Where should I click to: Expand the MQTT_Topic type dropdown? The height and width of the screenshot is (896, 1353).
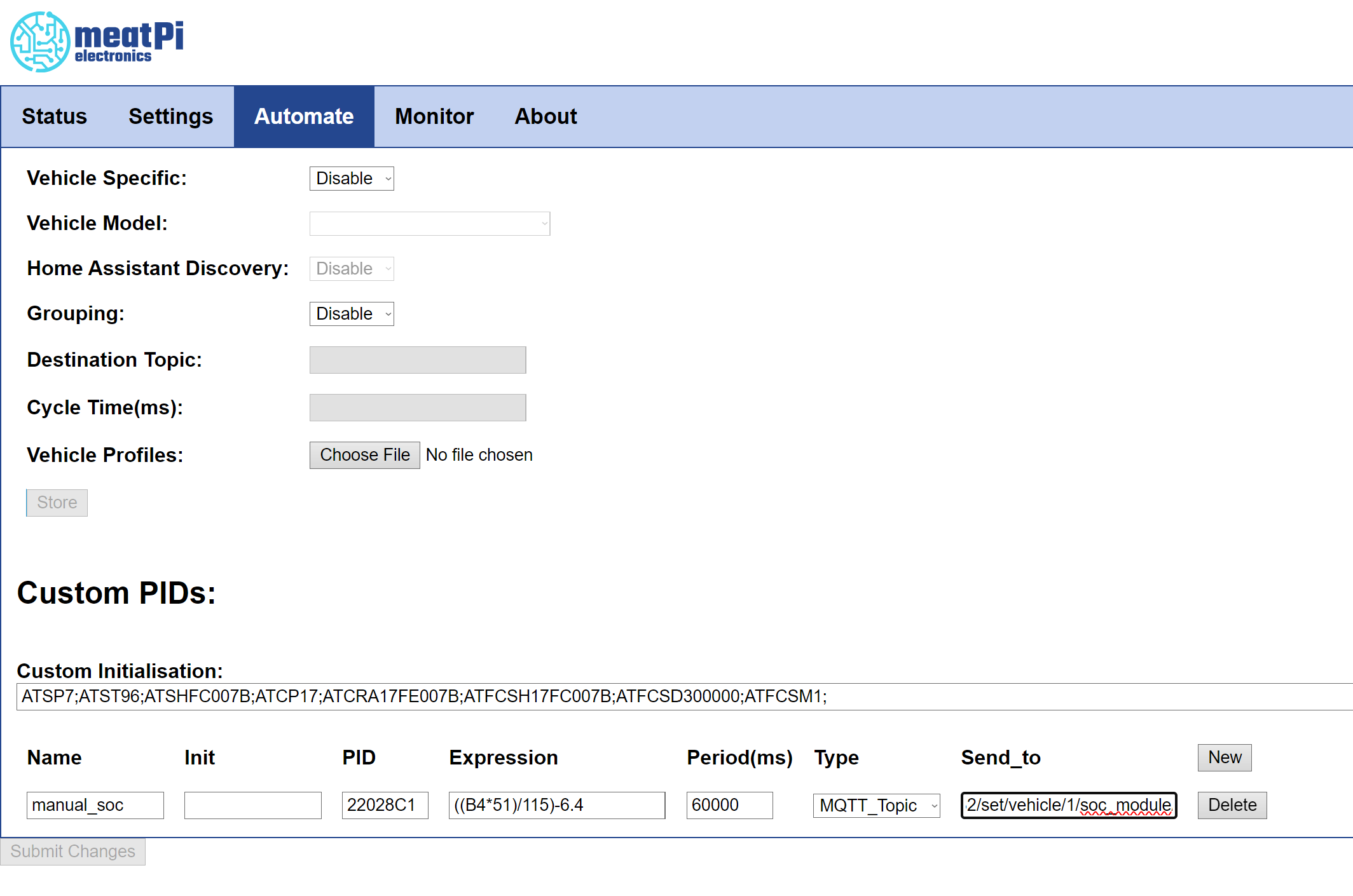pos(876,806)
